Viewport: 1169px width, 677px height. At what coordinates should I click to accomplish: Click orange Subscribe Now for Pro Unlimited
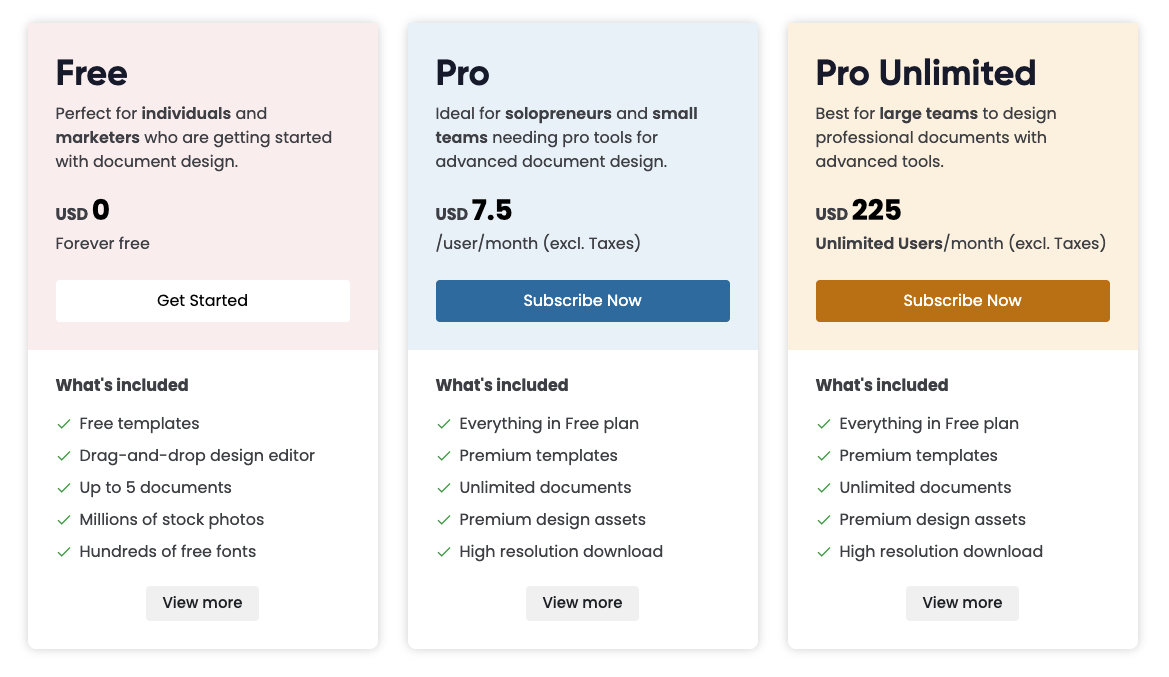[962, 301]
